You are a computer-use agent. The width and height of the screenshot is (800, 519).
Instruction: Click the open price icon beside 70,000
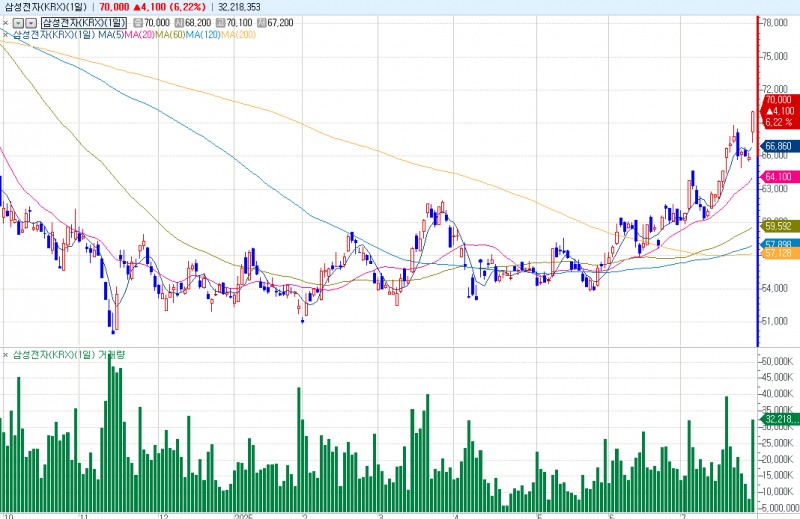point(139,22)
